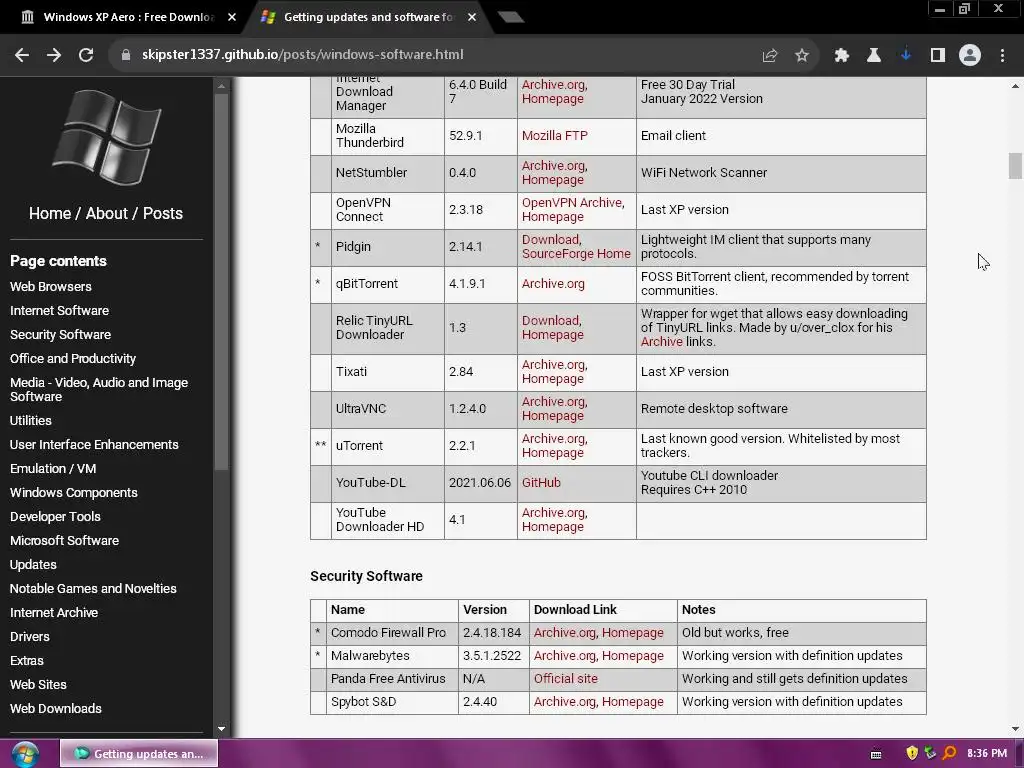Open the user profile avatar
Viewport: 1024px width, 768px height.
click(x=970, y=56)
